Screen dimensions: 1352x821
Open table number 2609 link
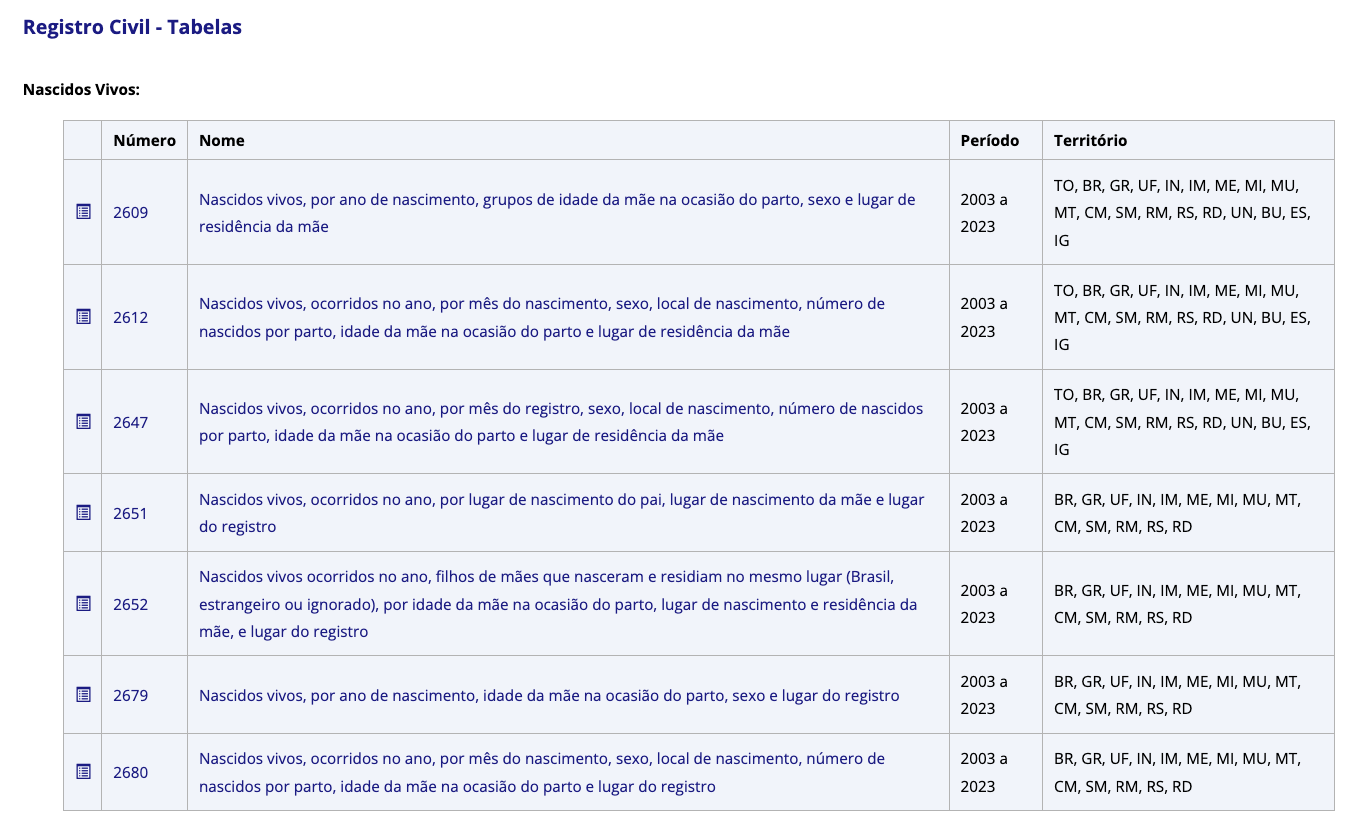pos(130,213)
